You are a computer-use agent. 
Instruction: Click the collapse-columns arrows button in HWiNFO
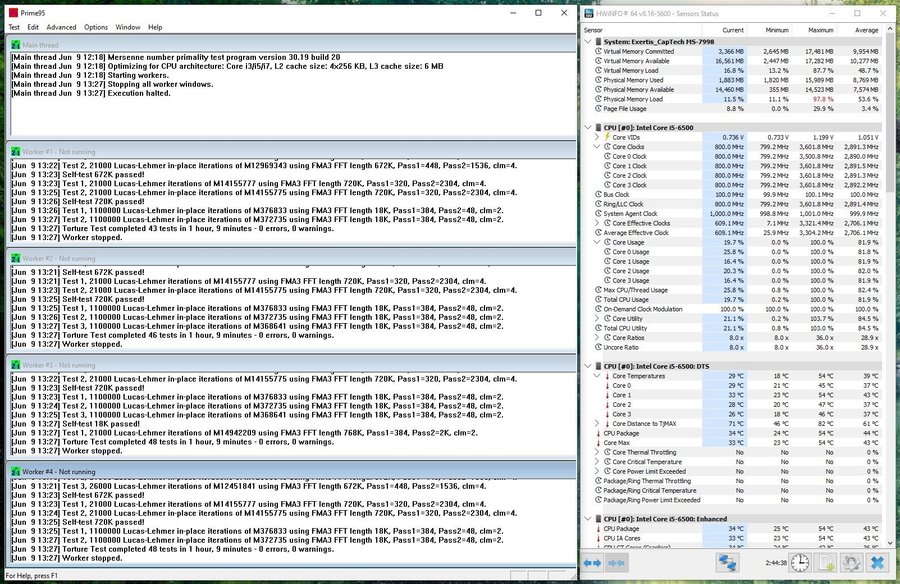coord(616,563)
